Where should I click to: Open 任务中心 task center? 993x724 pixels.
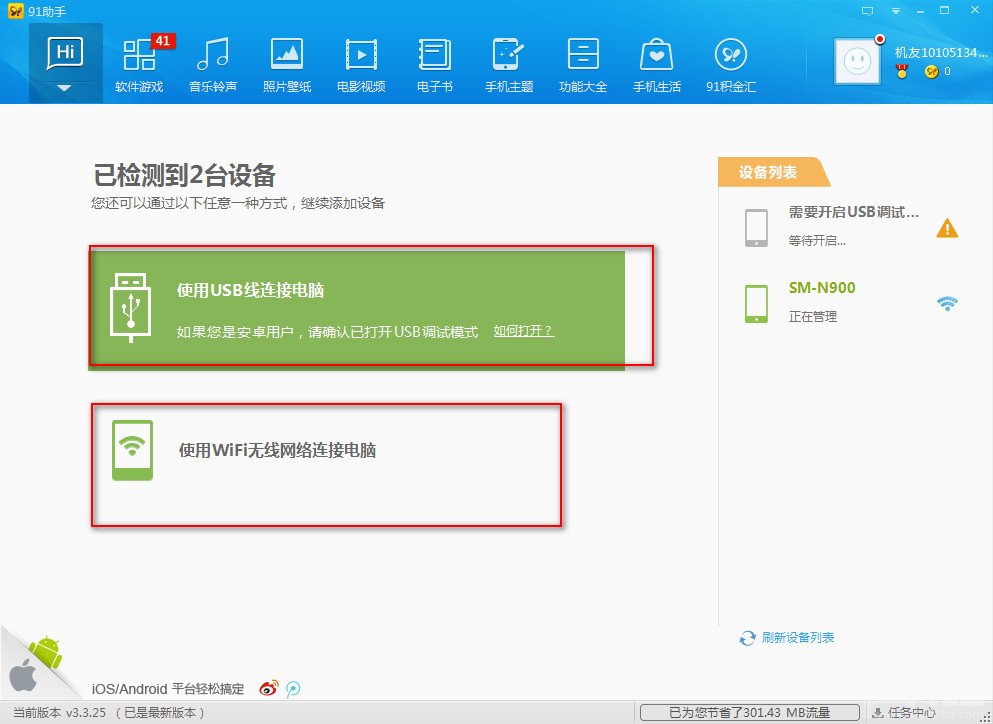point(903,713)
